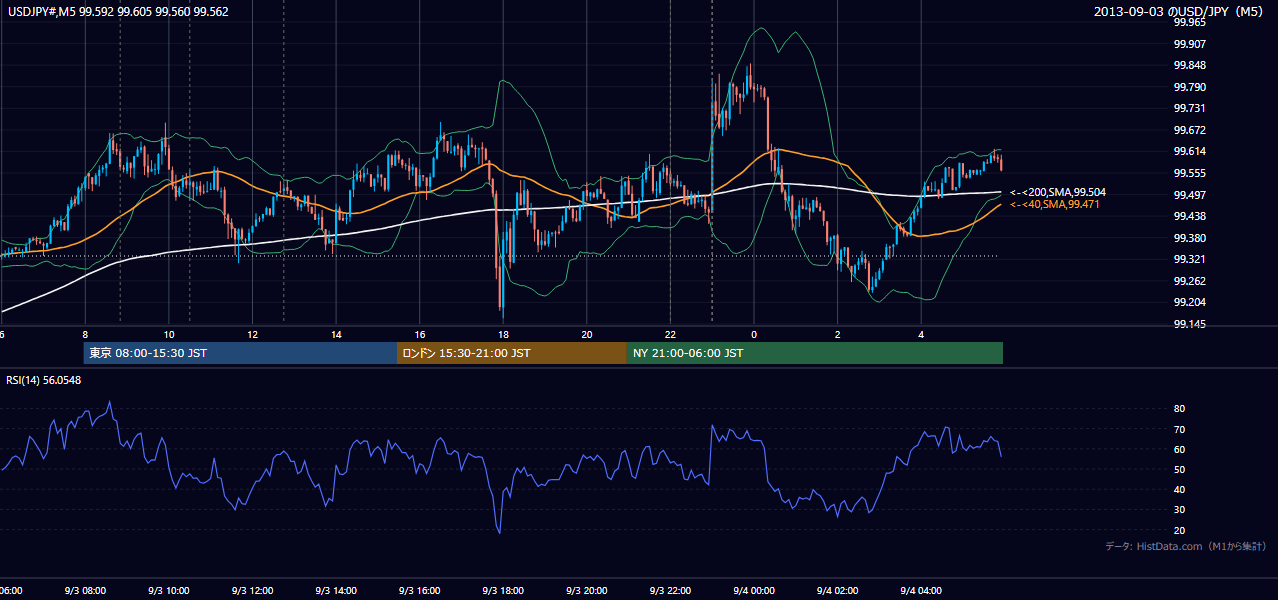Select the NY 21:00-06:00 JST session bar

[x=815, y=353]
